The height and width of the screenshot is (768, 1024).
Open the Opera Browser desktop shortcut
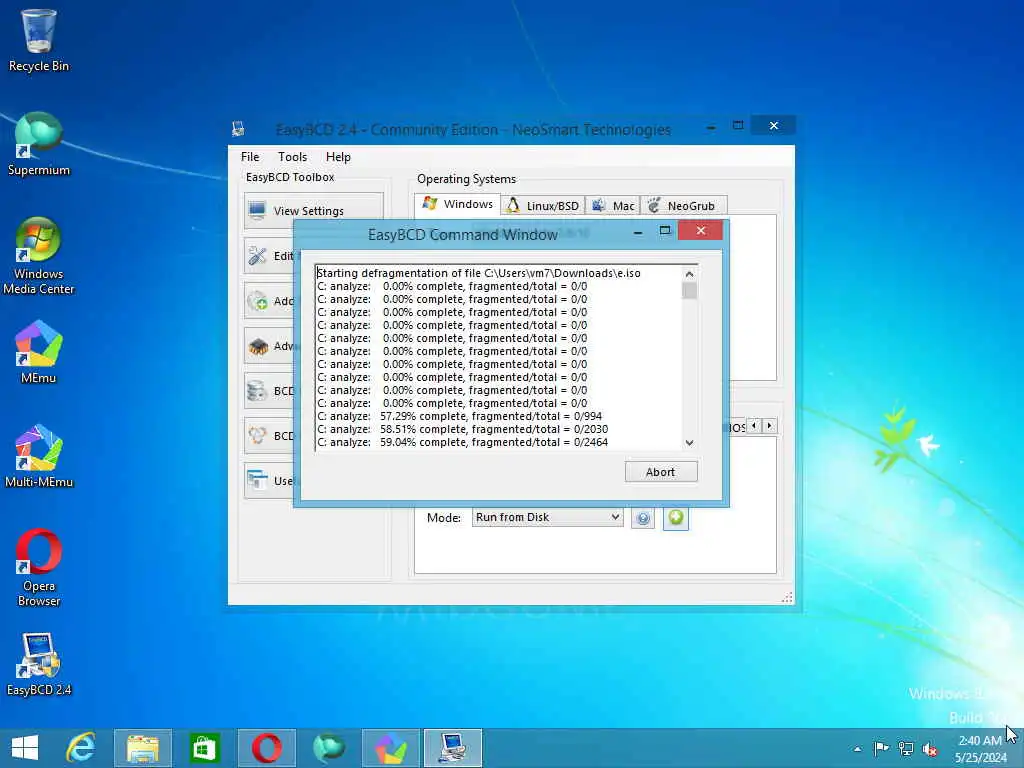click(39, 567)
